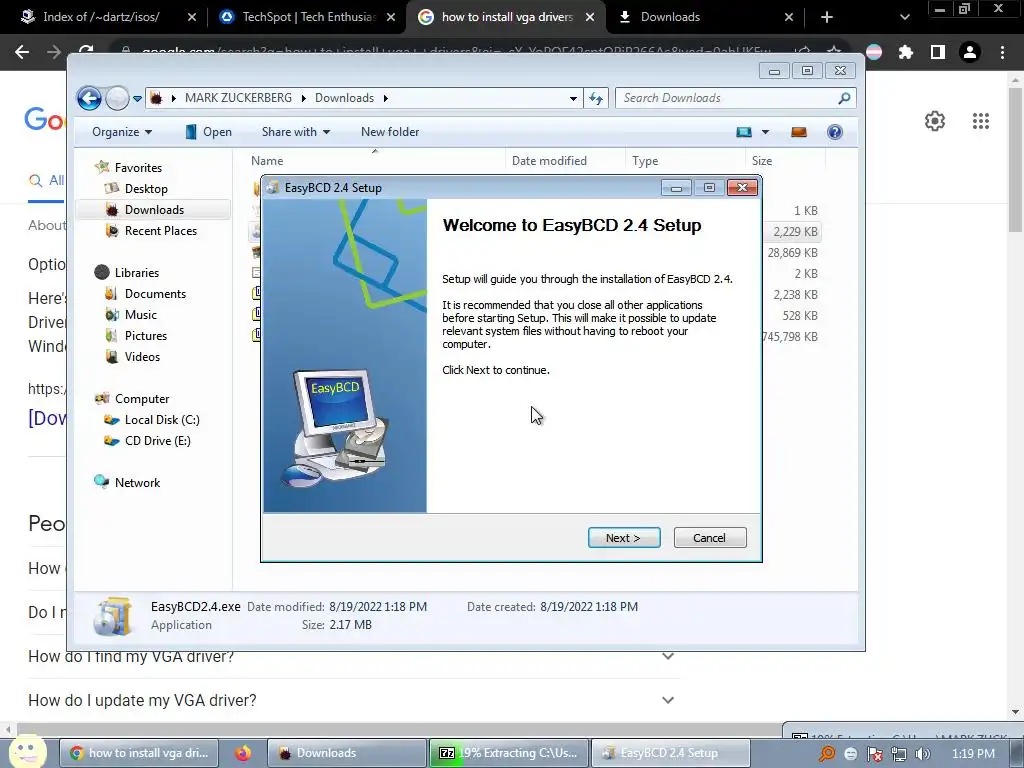Click the 1:19 PM taskbar clock
Viewport: 1024px width, 768px height.
(973, 754)
